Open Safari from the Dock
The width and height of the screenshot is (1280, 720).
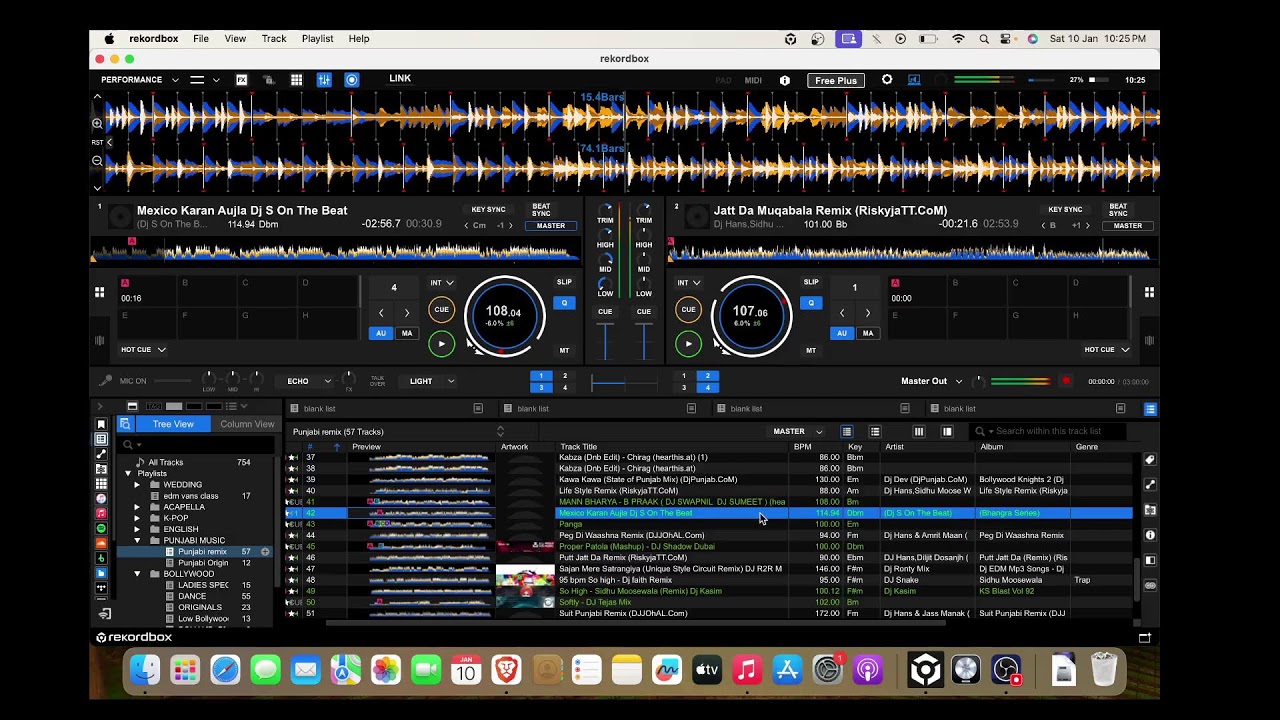[x=225, y=669]
